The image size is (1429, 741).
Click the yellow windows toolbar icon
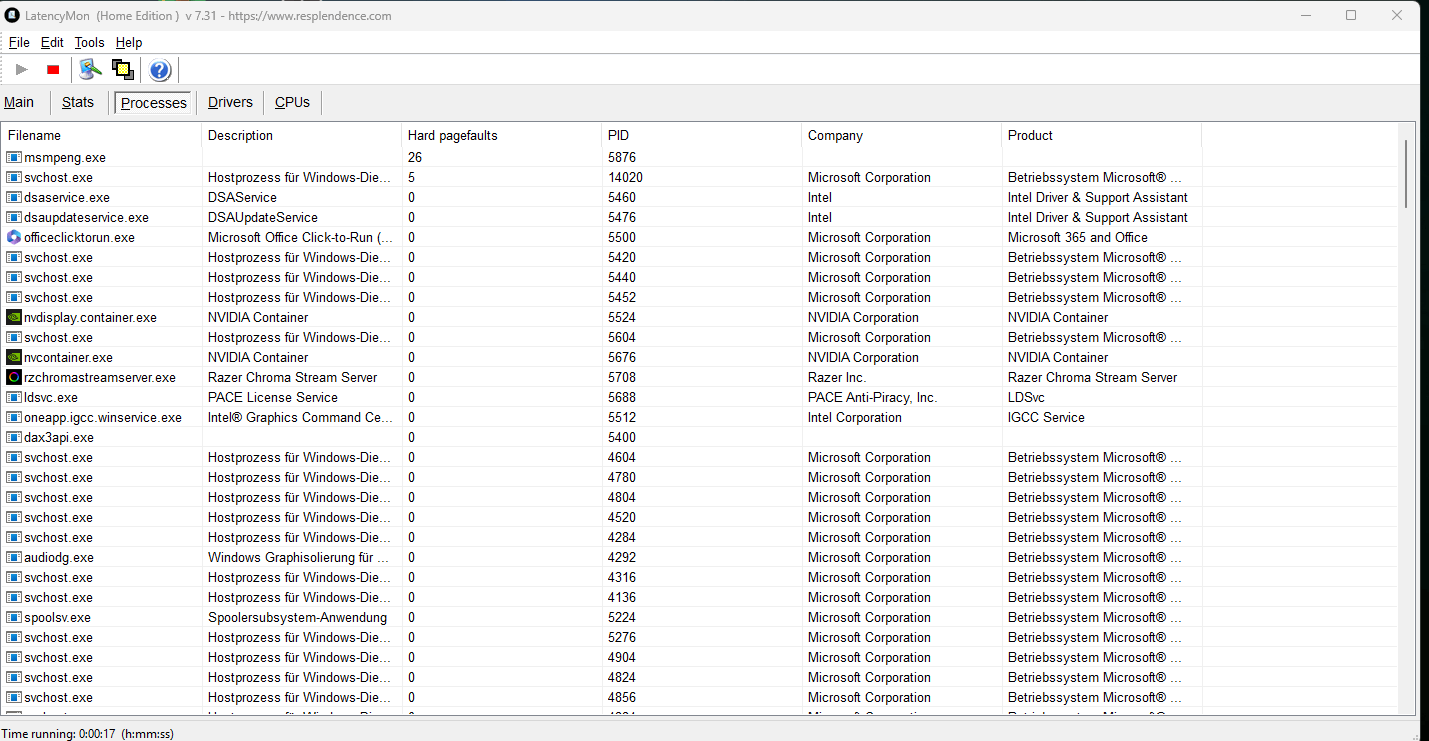(123, 70)
